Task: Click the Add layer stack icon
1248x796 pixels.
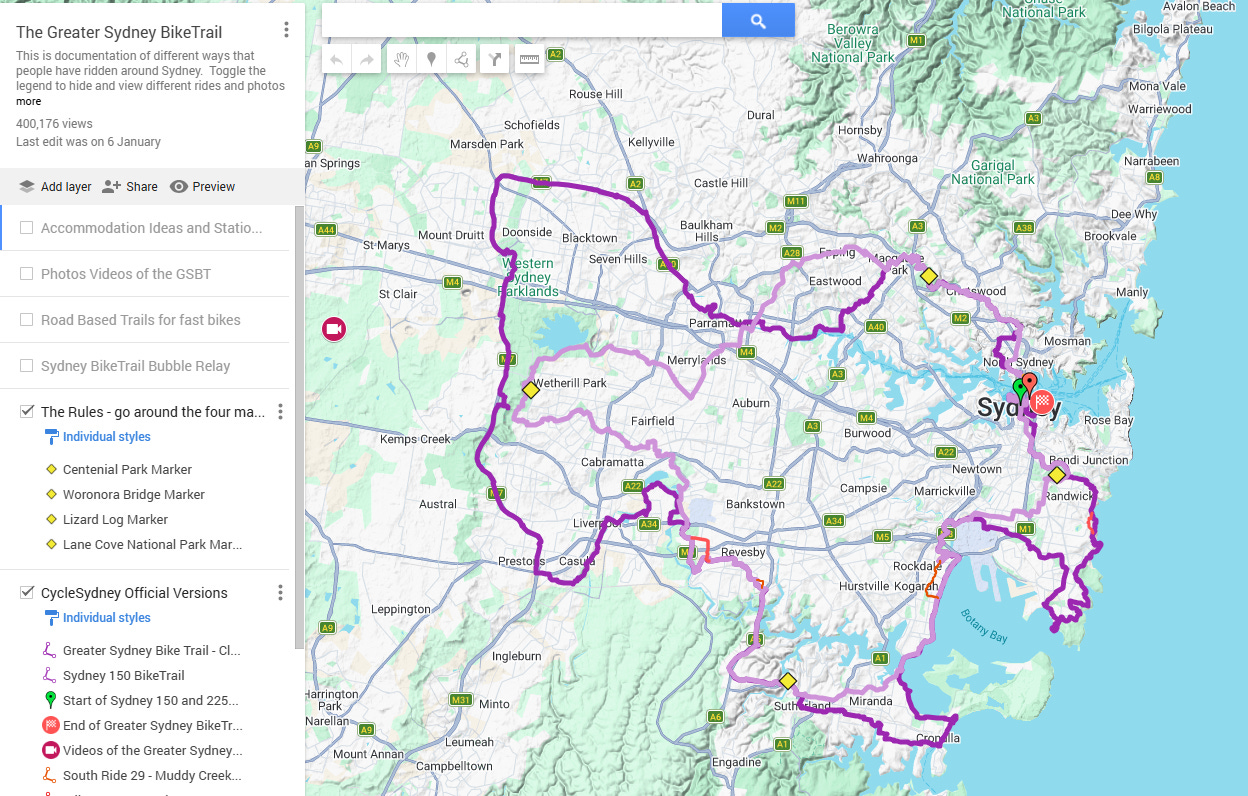Action: 27,187
